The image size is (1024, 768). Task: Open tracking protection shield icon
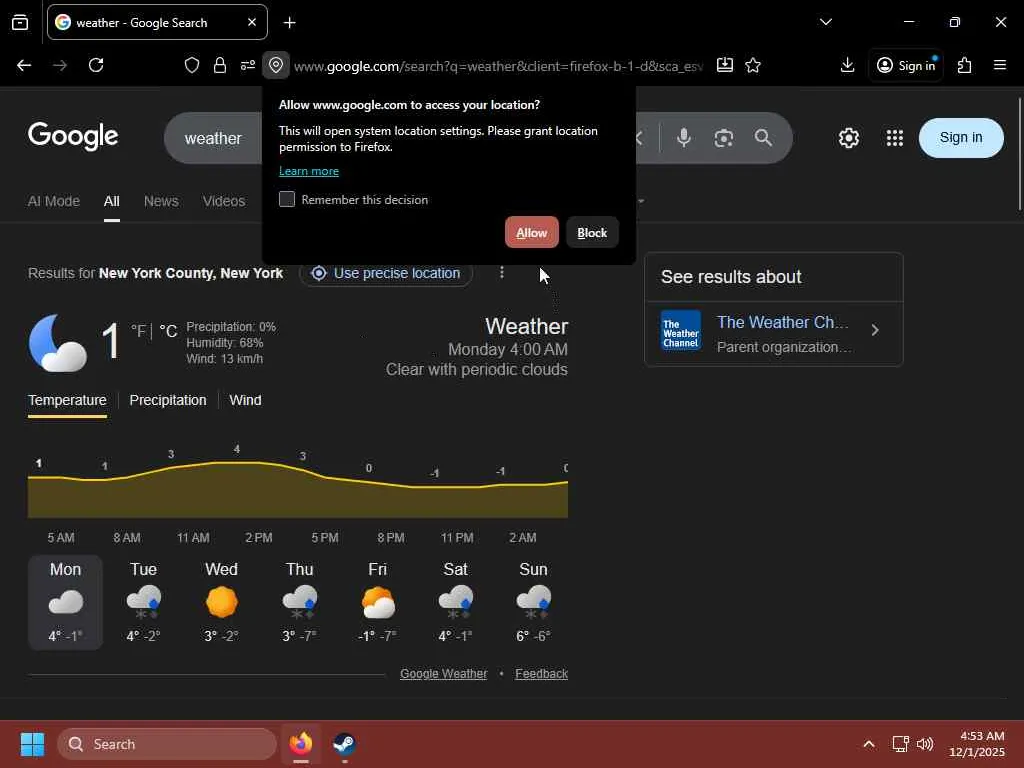[x=191, y=65]
